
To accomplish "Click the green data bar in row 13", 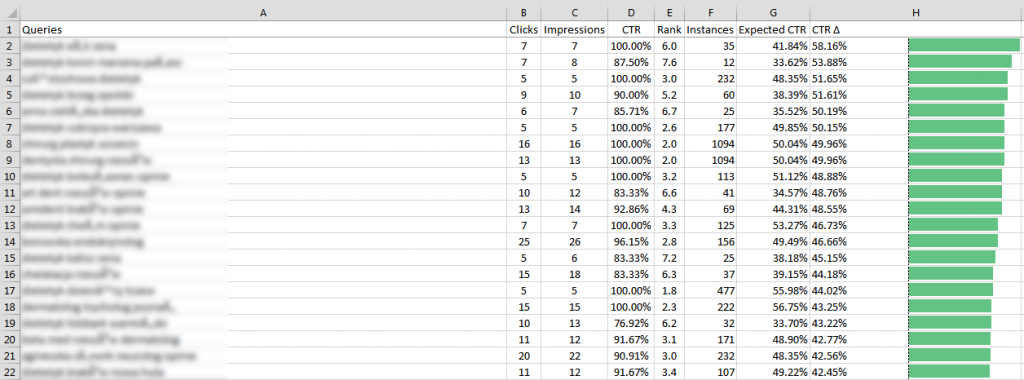I will pos(953,225).
